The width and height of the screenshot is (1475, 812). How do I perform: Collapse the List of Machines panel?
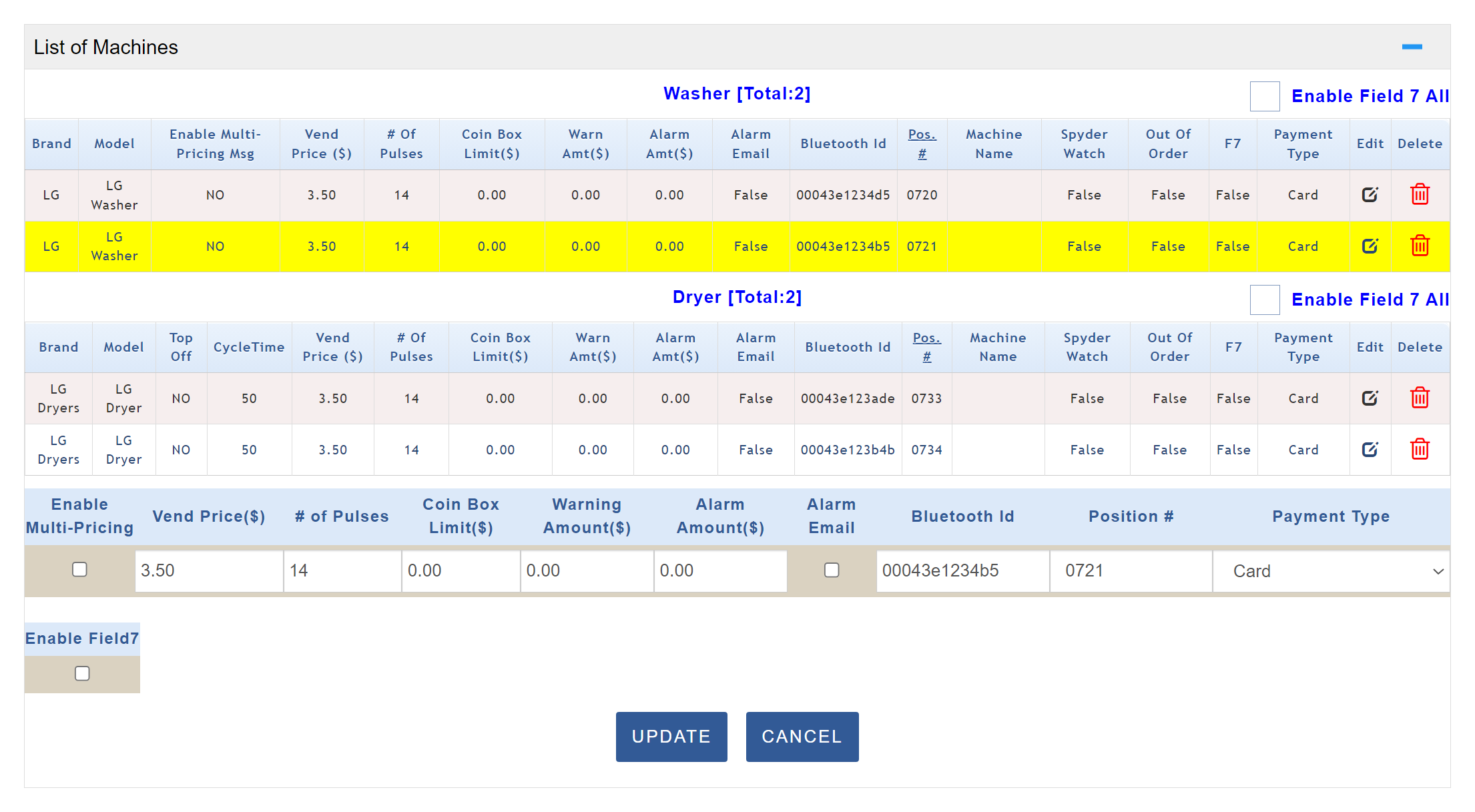(x=1412, y=47)
